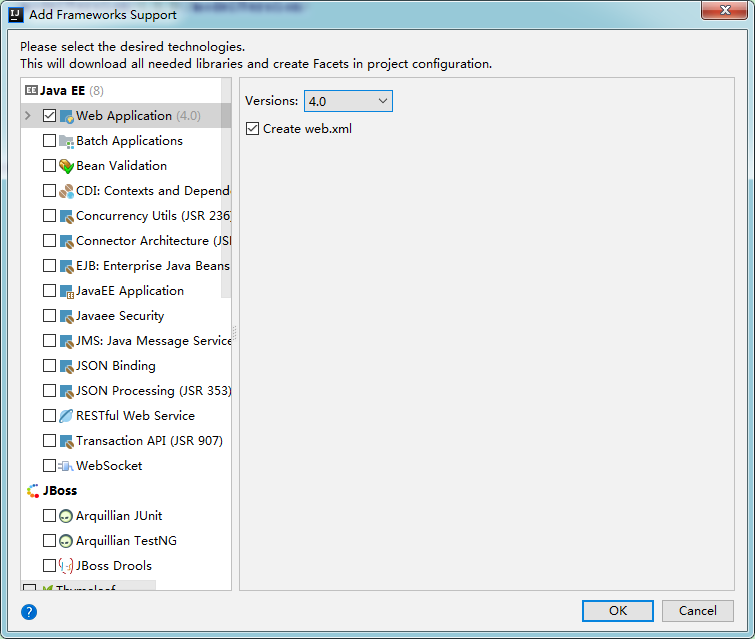Select the Transaction API (JSR 907) text
This screenshot has width=755, height=639.
(x=149, y=441)
